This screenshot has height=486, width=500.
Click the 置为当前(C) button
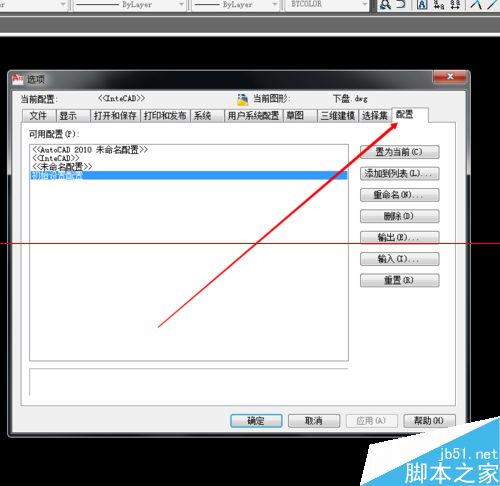[x=400, y=152]
